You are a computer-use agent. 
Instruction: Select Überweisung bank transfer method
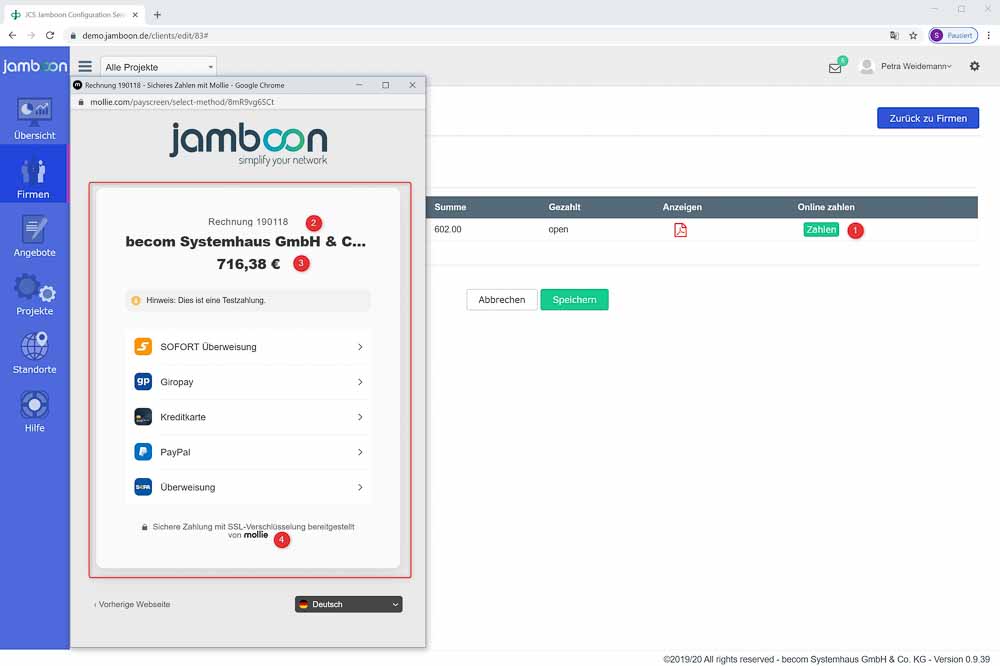(x=248, y=487)
